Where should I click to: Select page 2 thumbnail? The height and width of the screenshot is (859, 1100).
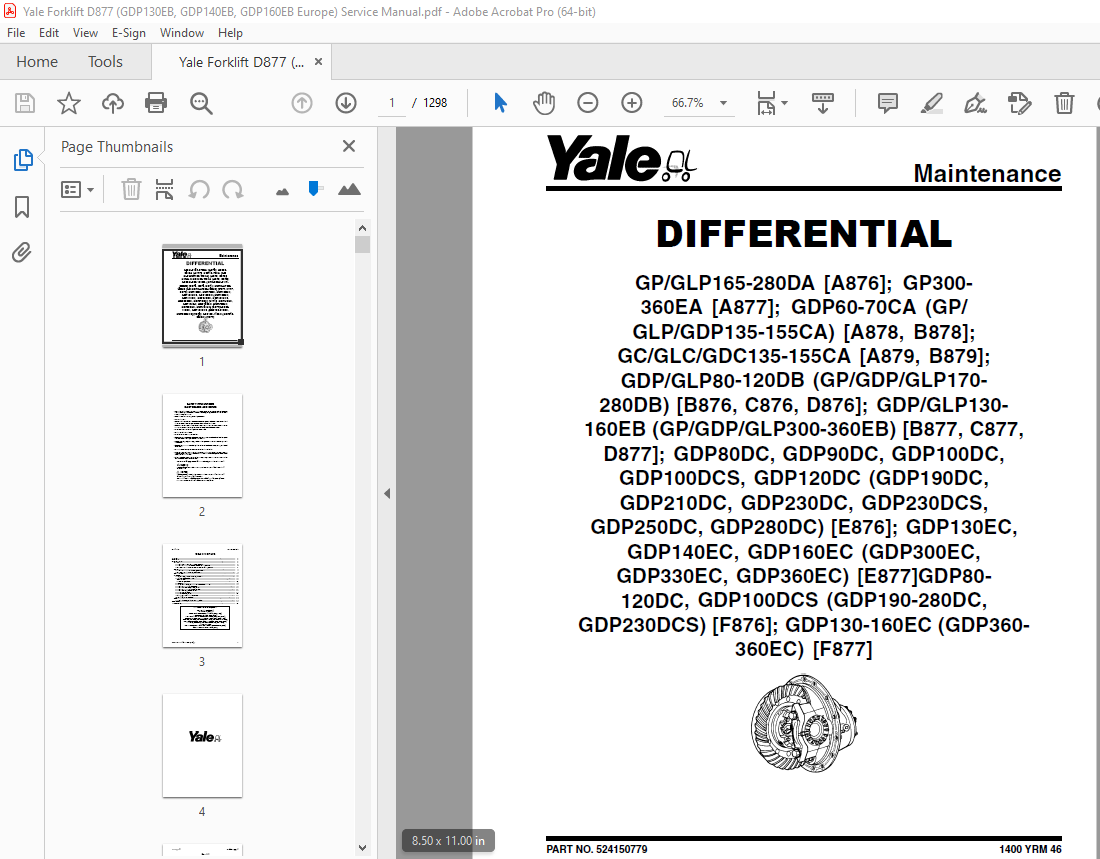click(x=202, y=446)
